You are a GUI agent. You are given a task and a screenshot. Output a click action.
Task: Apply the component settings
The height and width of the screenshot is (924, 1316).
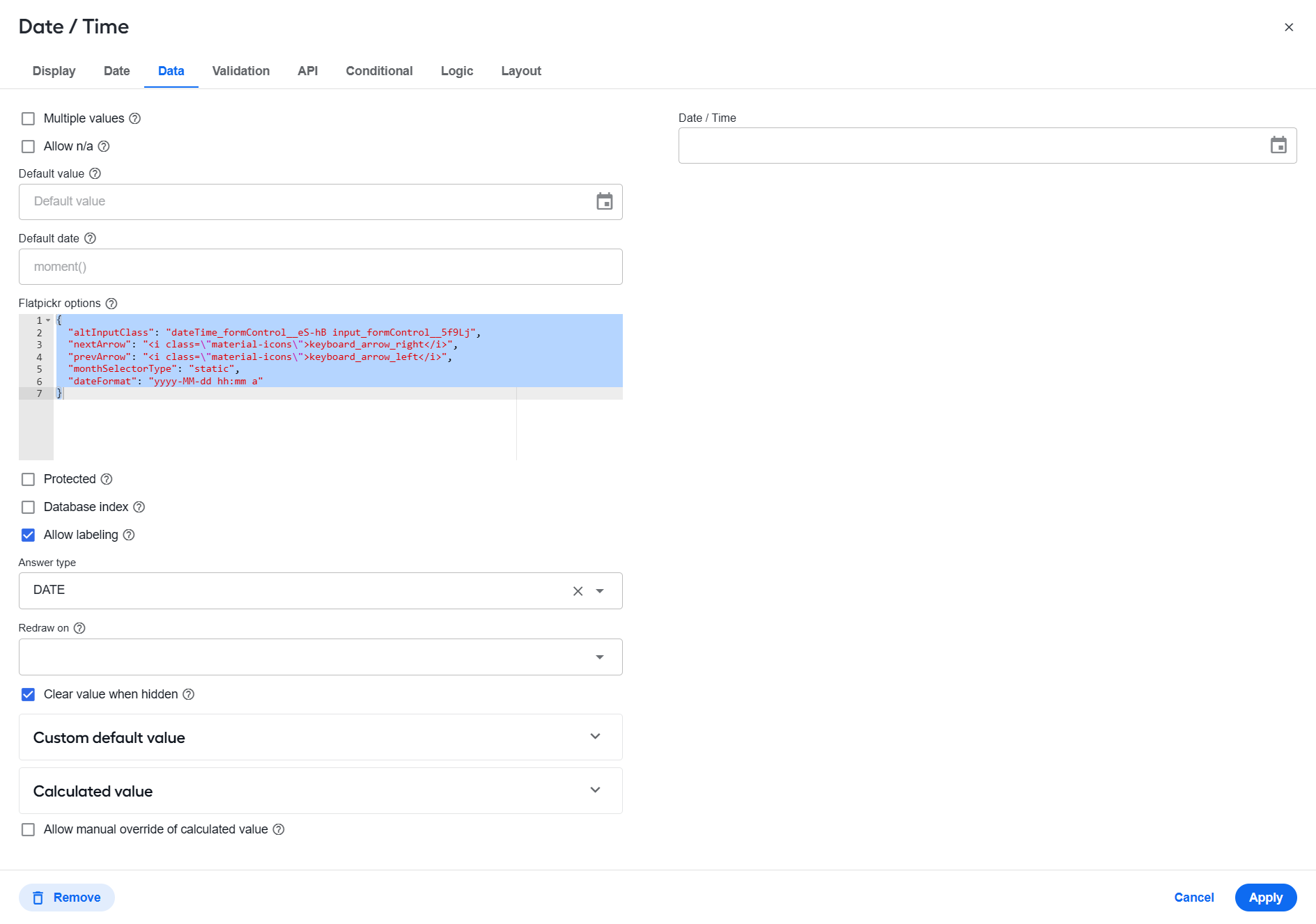click(x=1266, y=898)
